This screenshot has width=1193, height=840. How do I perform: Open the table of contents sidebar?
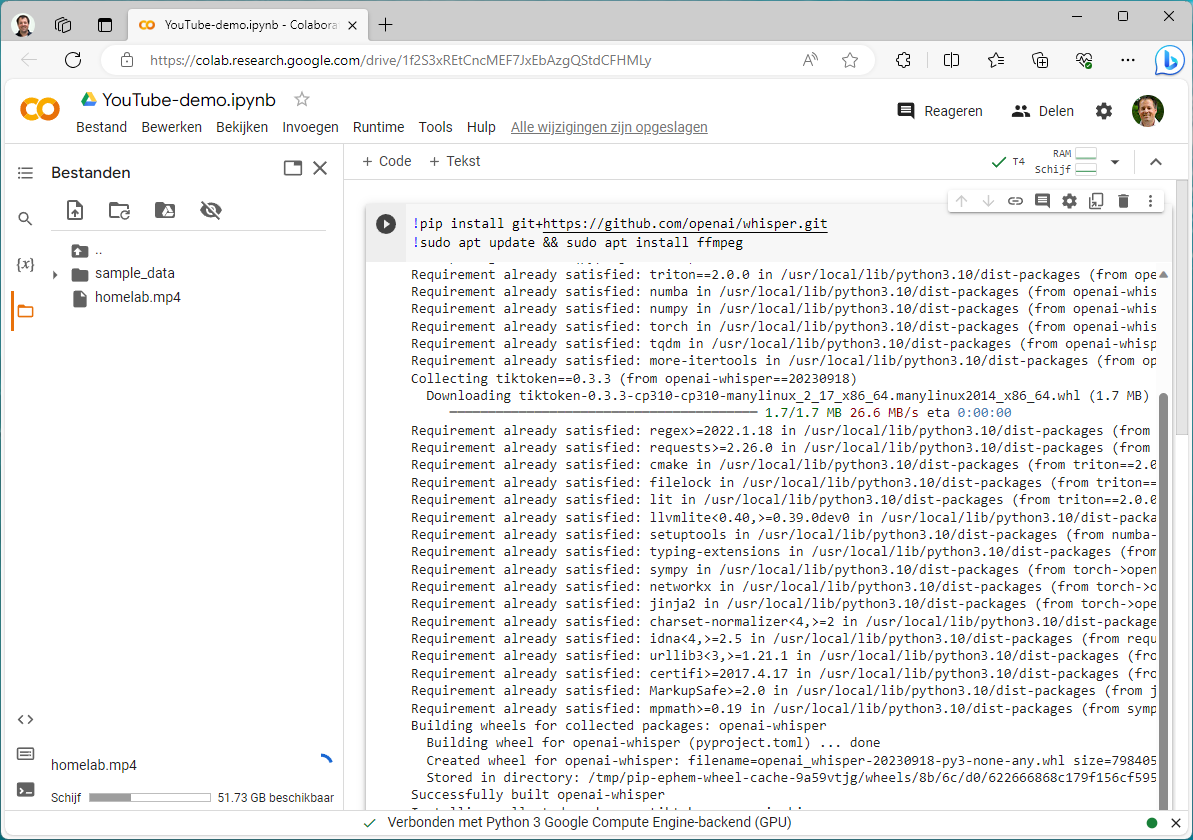coord(25,173)
